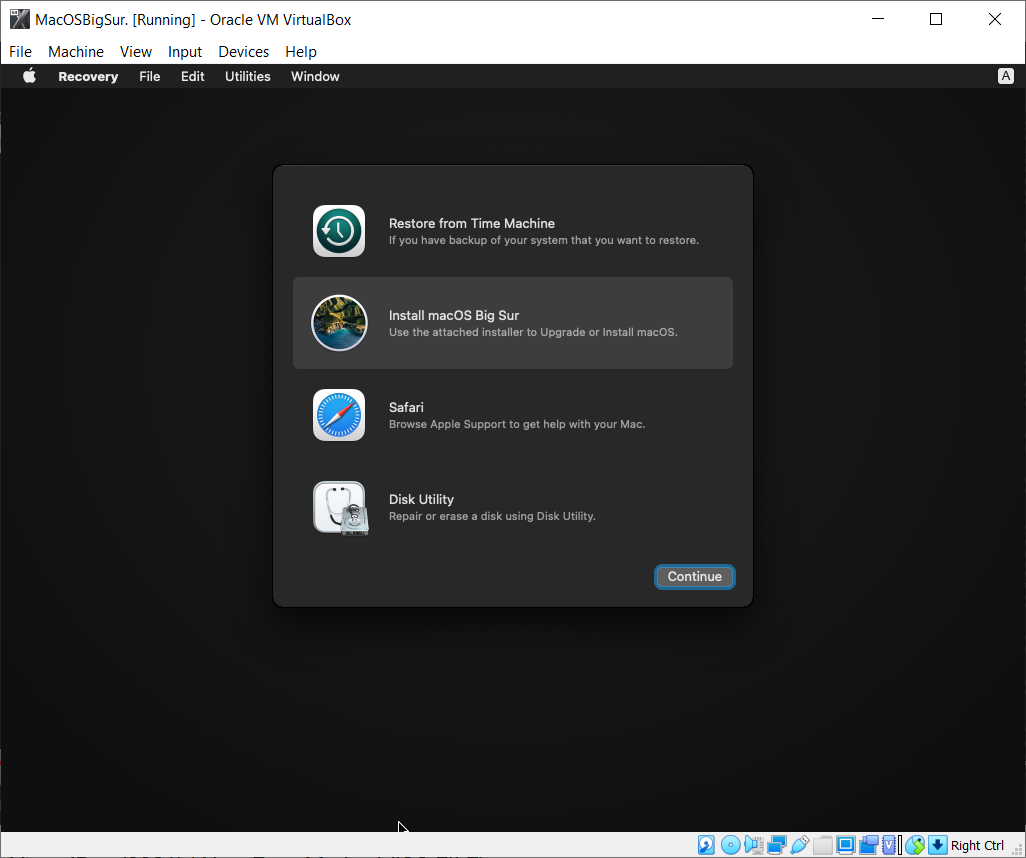
Task: Click the optical disk status icon
Action: 730,845
